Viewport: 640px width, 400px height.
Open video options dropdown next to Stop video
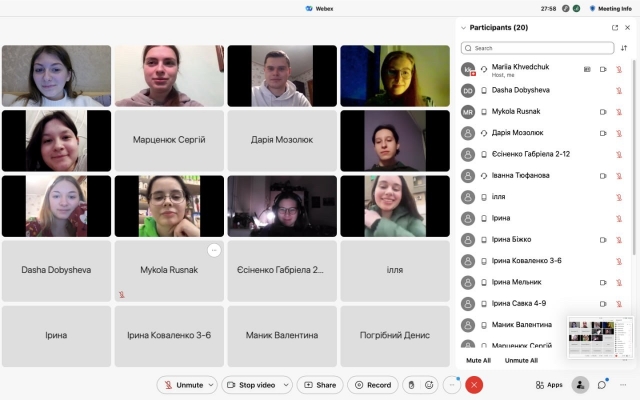coord(286,385)
